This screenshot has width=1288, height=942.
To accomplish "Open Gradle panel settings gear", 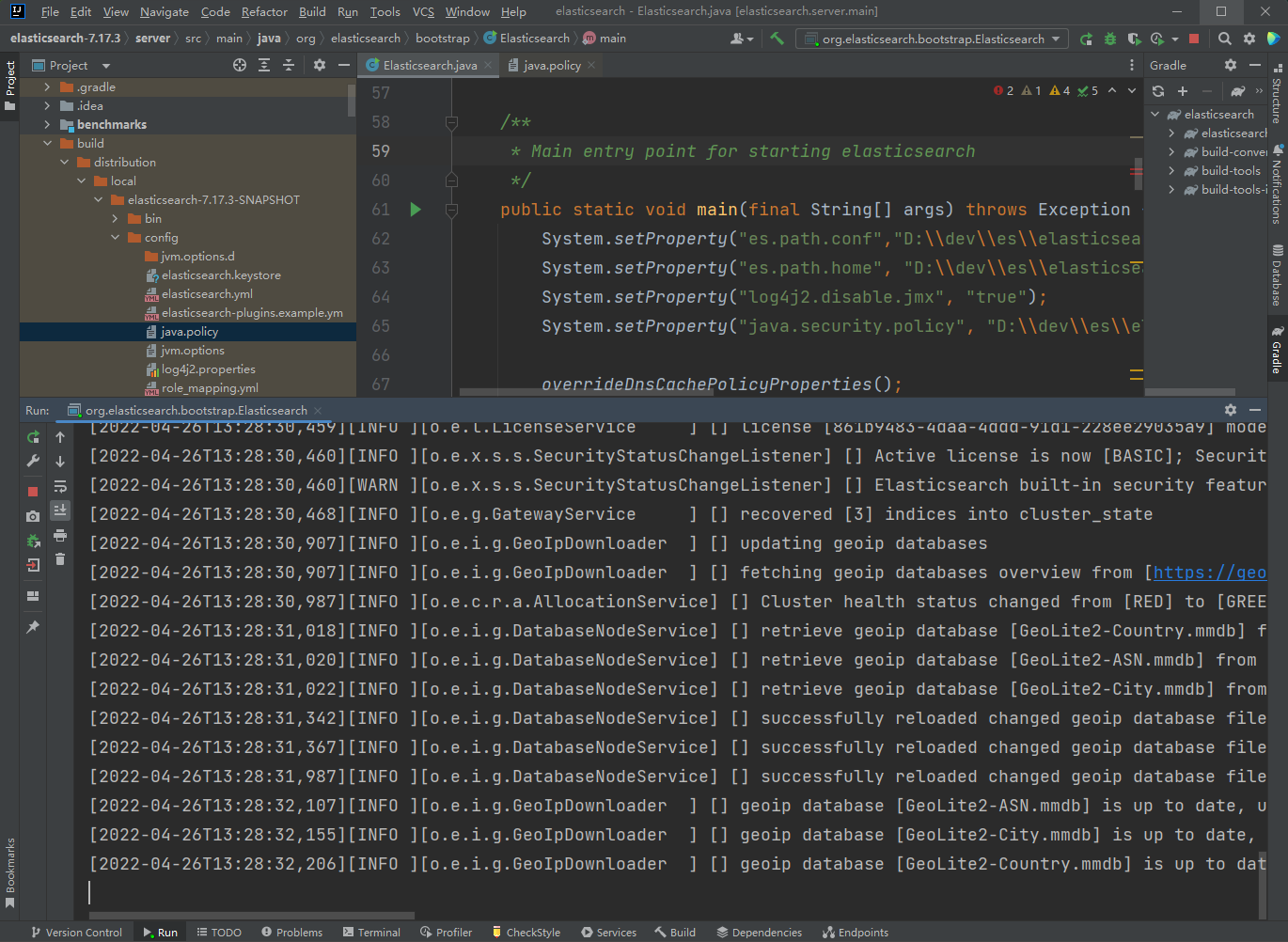I will pyautogui.click(x=1231, y=65).
